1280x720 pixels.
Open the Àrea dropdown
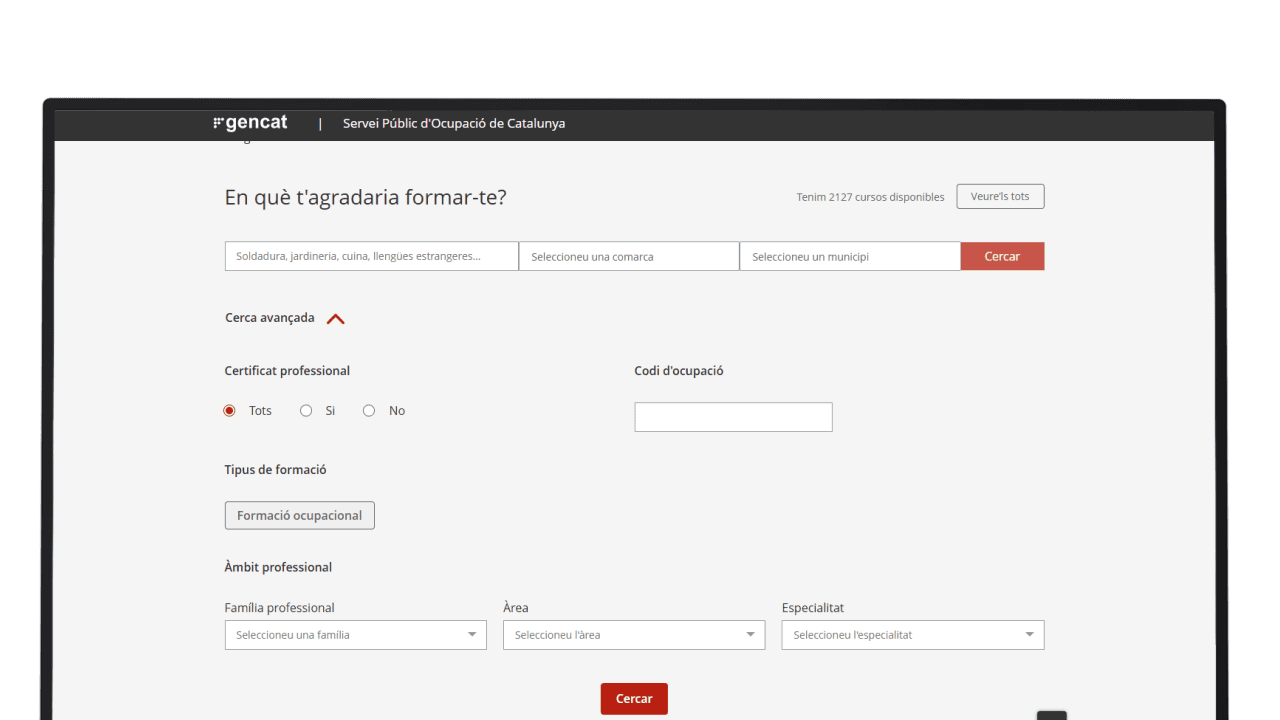pos(633,635)
